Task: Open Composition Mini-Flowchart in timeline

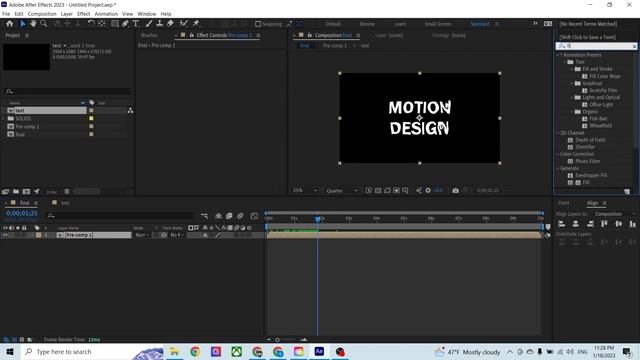Action: (x=204, y=216)
